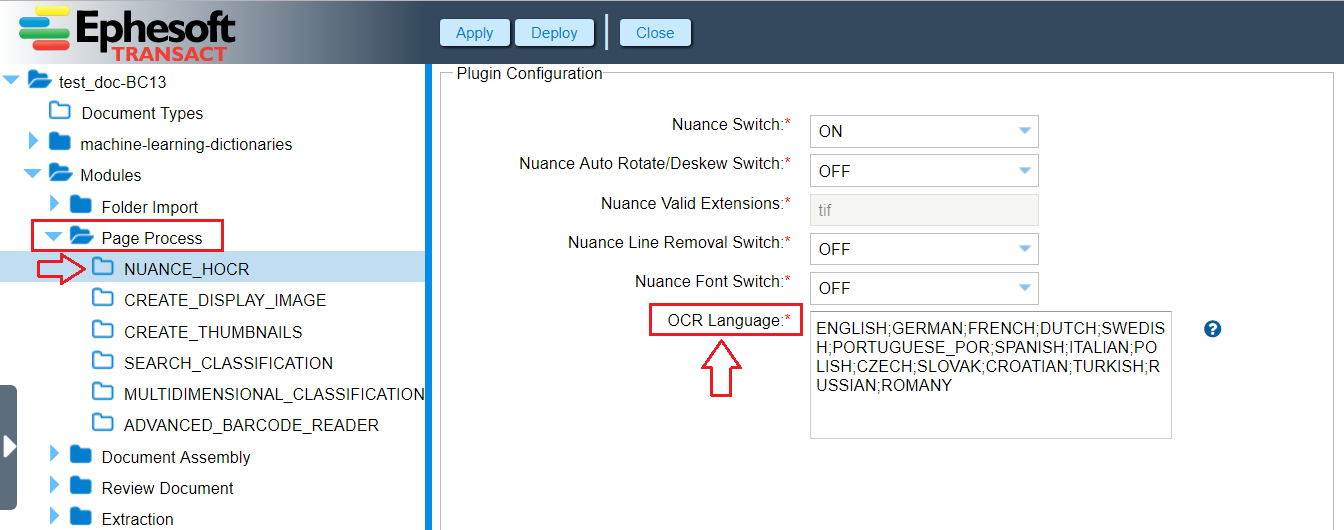
Task: Expand the Folder Import module
Action: coord(55,205)
